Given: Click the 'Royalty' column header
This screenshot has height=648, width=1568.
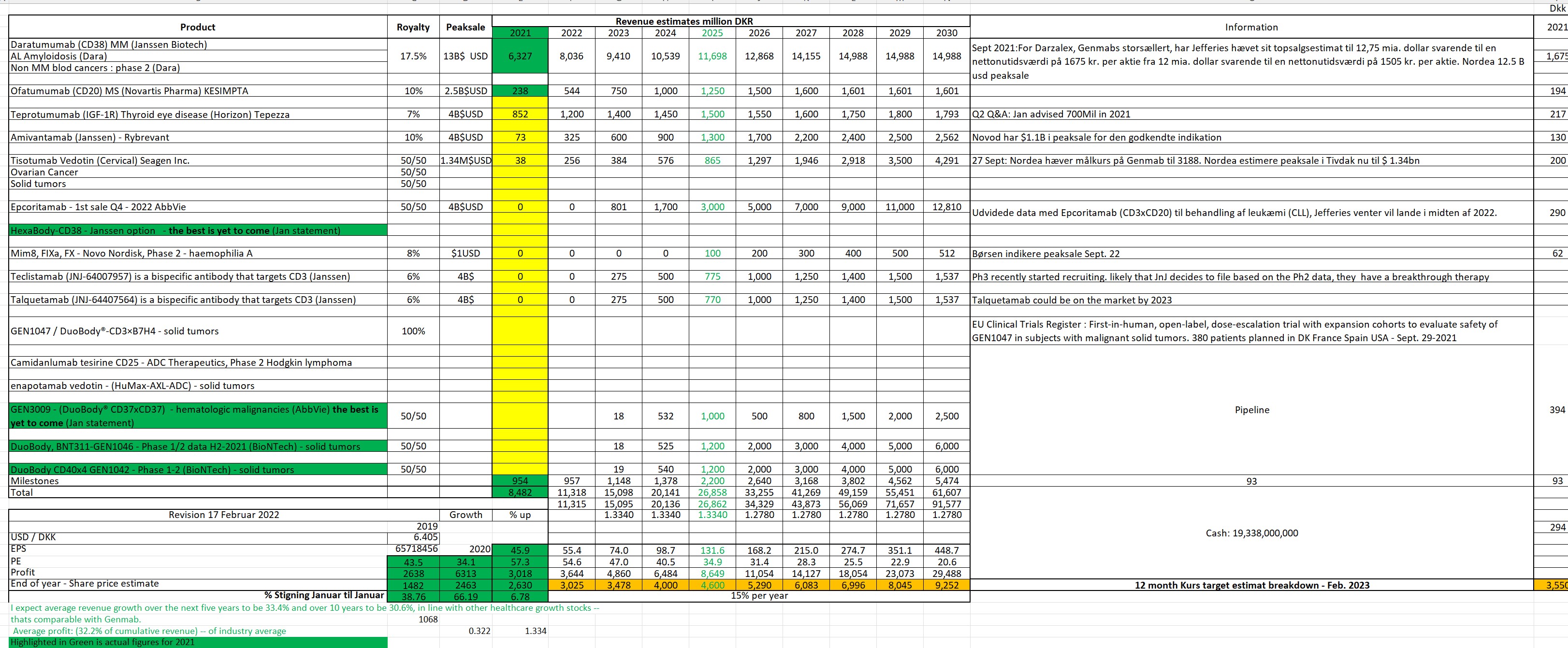Looking at the screenshot, I should (413, 27).
